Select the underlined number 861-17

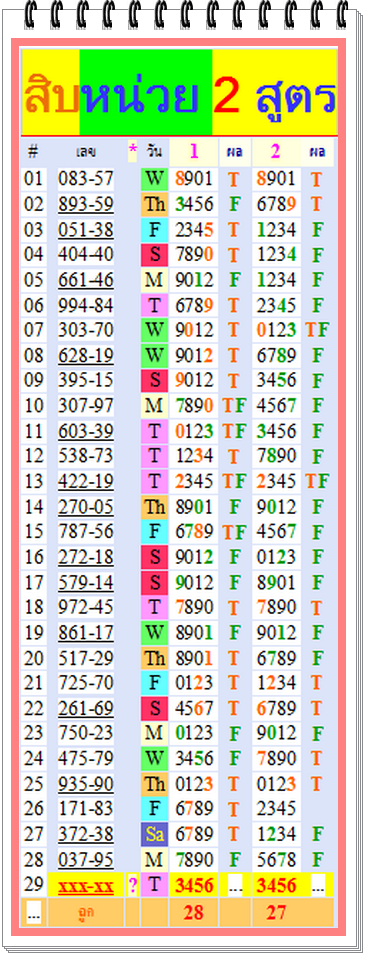(x=86, y=633)
